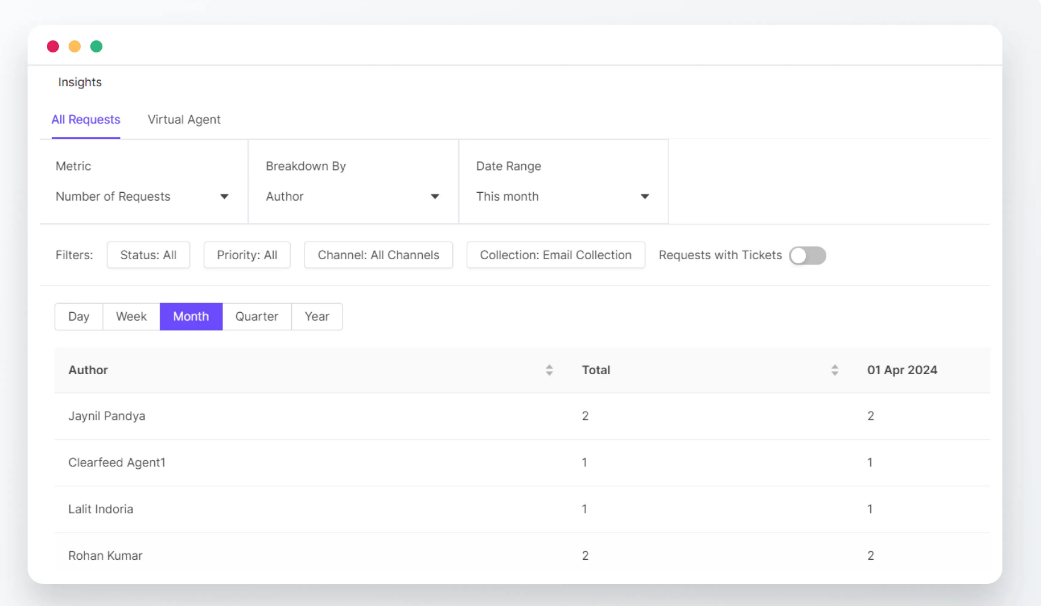
Task: Open the Virtual Agent tab
Action: 184,120
